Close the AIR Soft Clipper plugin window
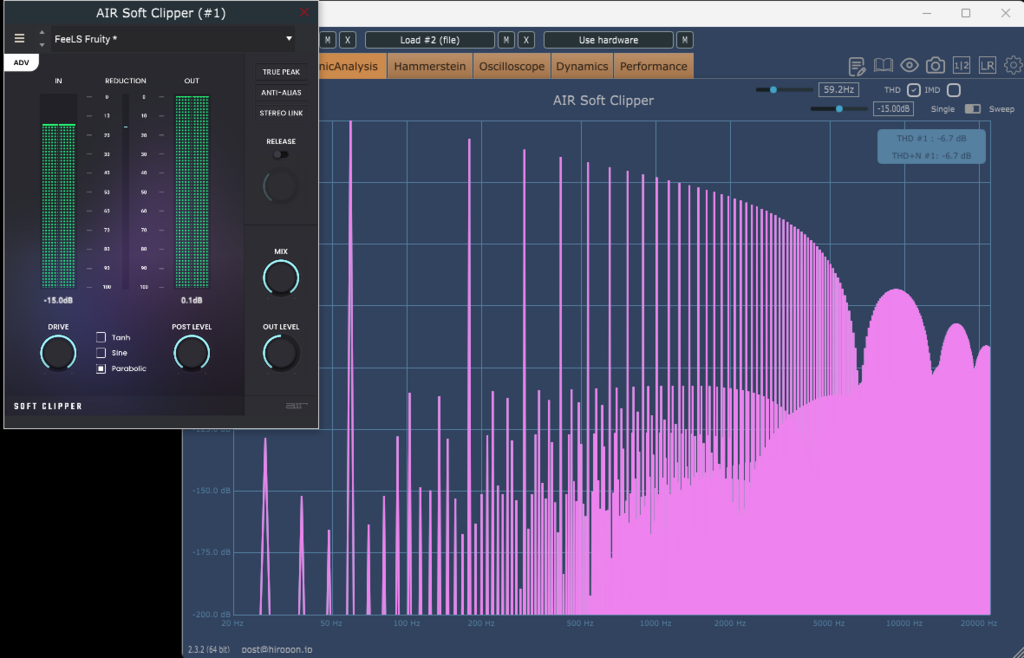The width and height of the screenshot is (1024, 658). tap(304, 12)
